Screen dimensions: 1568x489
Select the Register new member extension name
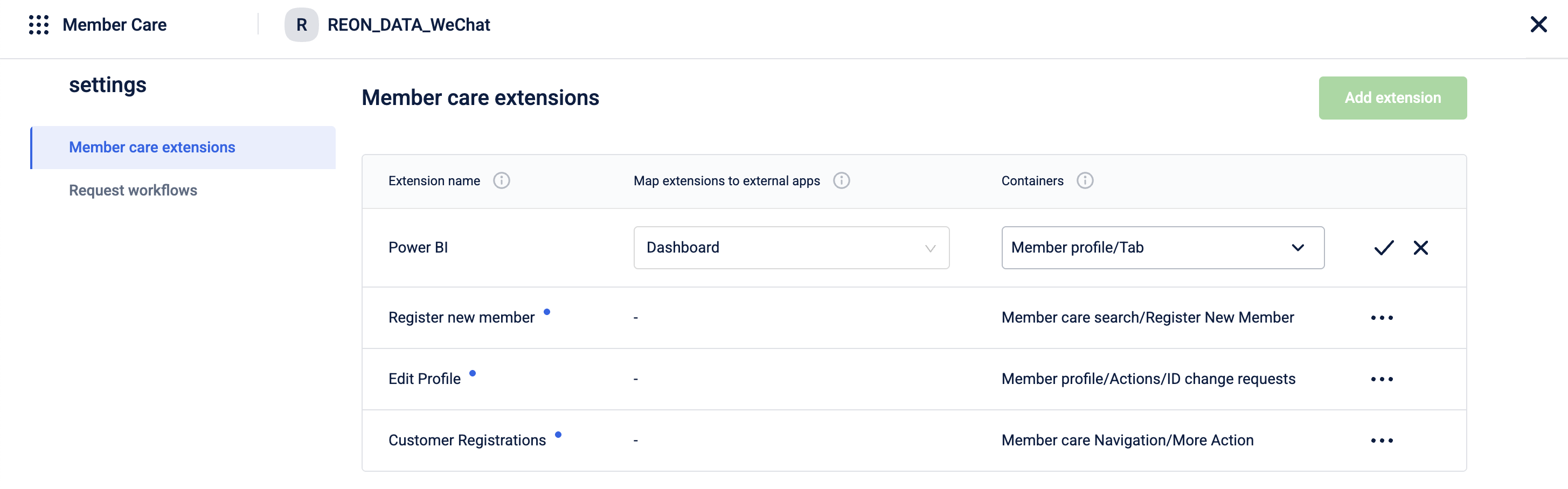click(x=461, y=318)
